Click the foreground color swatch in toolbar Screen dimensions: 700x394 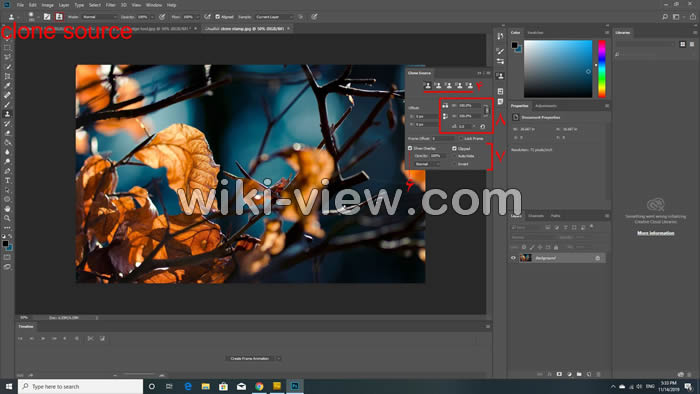[5, 243]
